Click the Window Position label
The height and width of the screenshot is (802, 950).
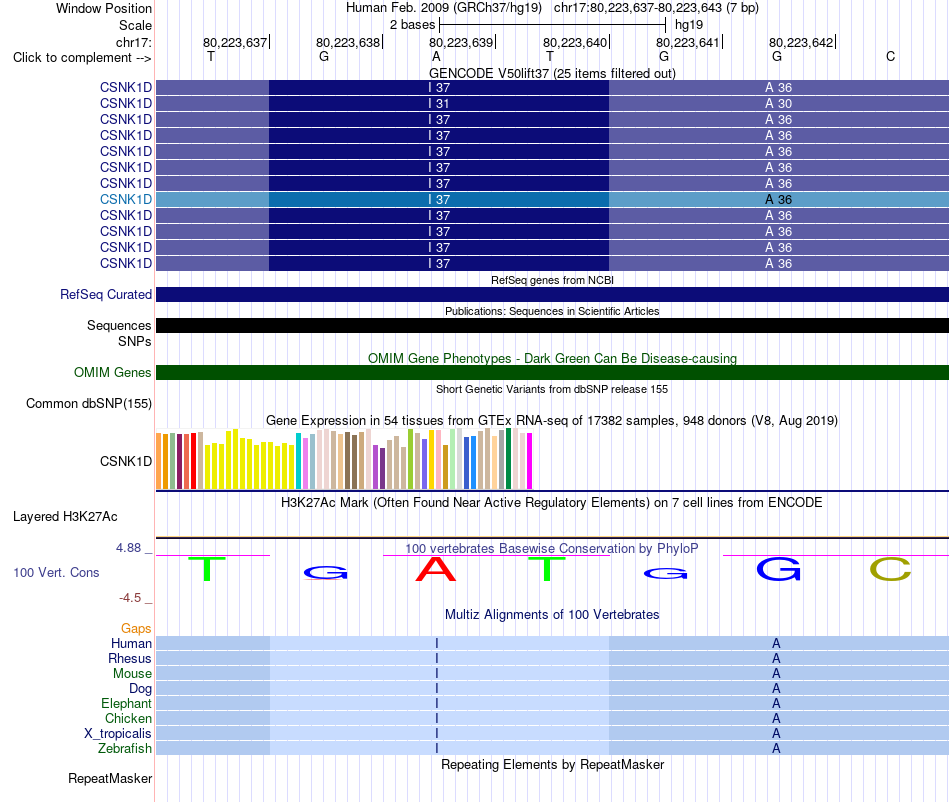pos(104,8)
